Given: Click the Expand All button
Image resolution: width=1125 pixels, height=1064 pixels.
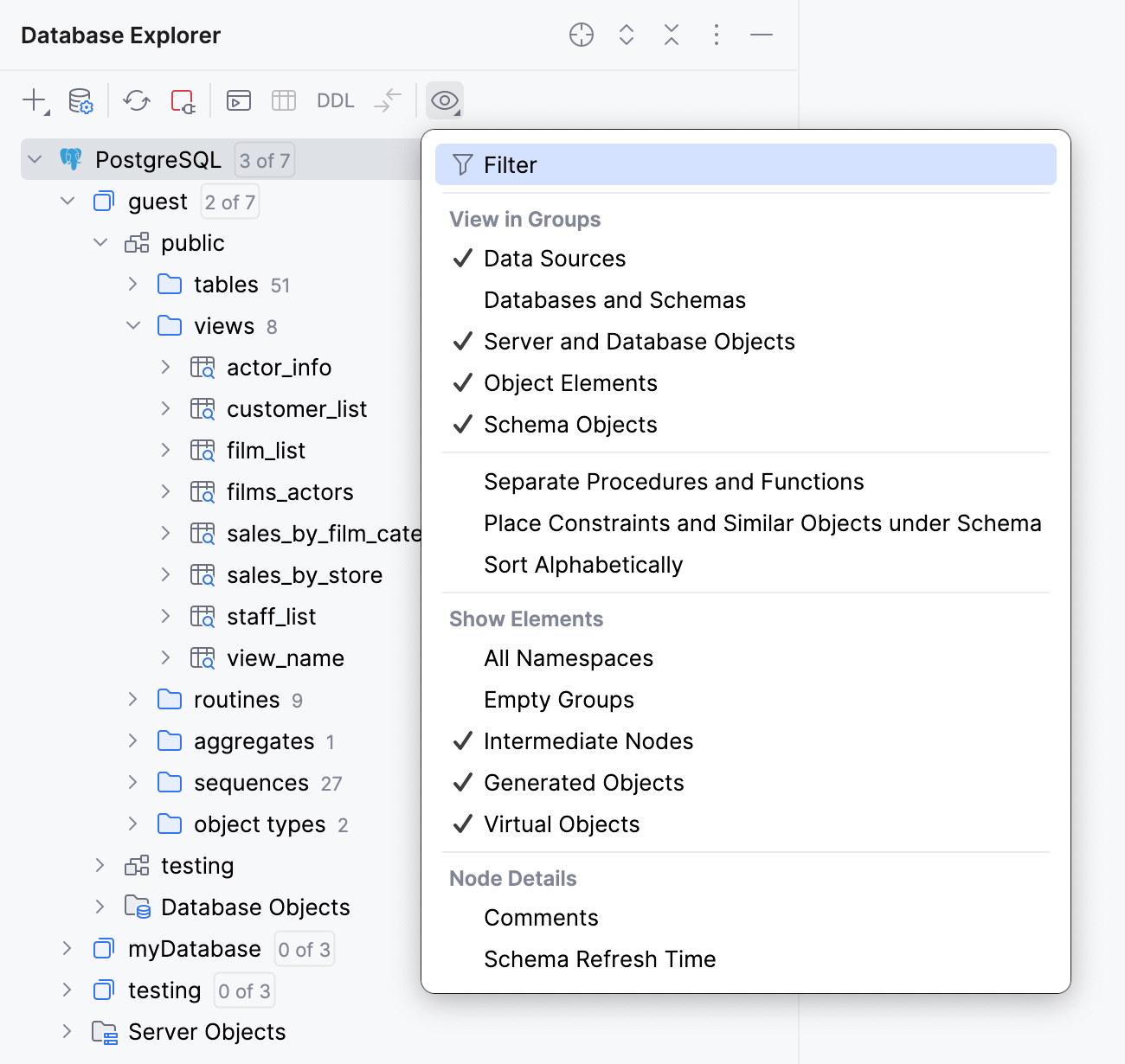Looking at the screenshot, I should (626, 35).
